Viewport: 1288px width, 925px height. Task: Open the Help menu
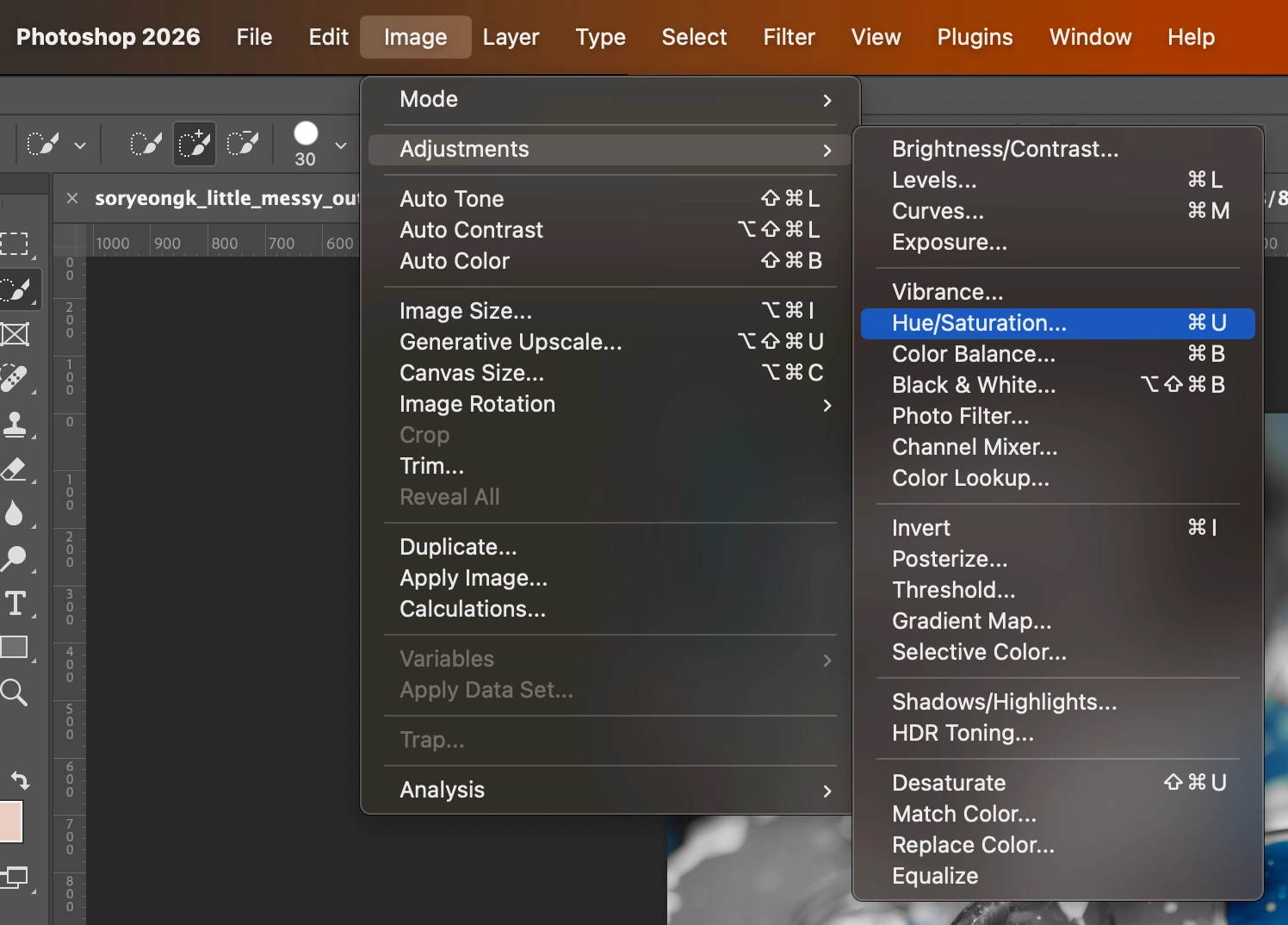(1191, 37)
